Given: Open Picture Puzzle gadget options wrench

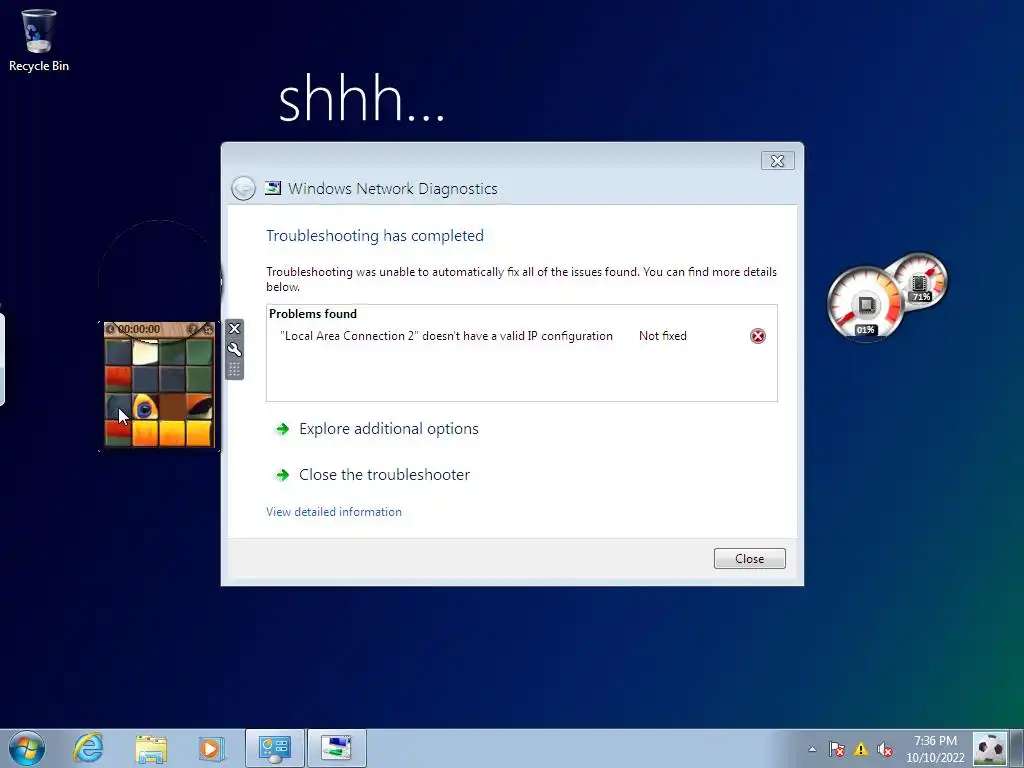Looking at the screenshot, I should click(x=234, y=349).
